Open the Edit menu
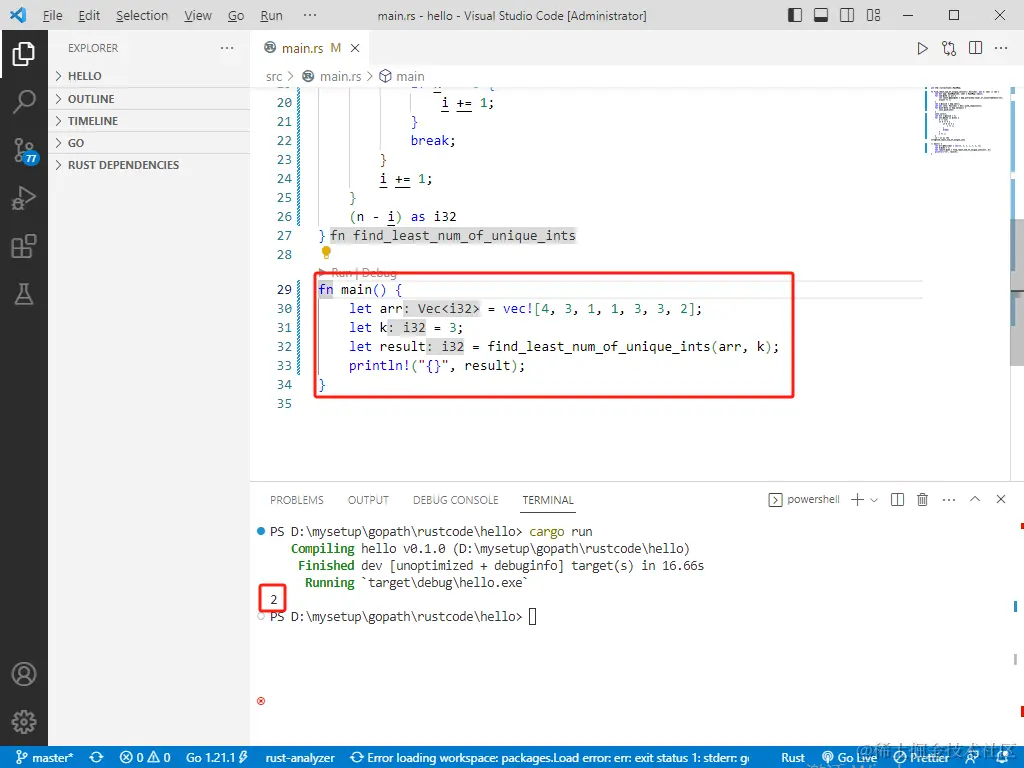The width and height of the screenshot is (1024, 768). click(x=89, y=15)
